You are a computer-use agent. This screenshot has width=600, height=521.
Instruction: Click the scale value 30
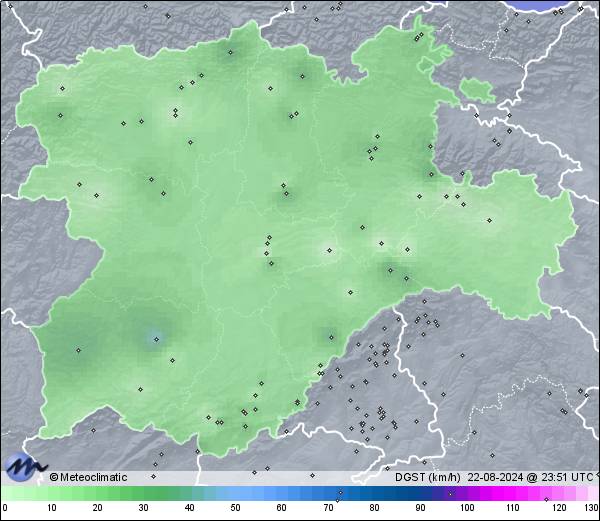coord(143,508)
